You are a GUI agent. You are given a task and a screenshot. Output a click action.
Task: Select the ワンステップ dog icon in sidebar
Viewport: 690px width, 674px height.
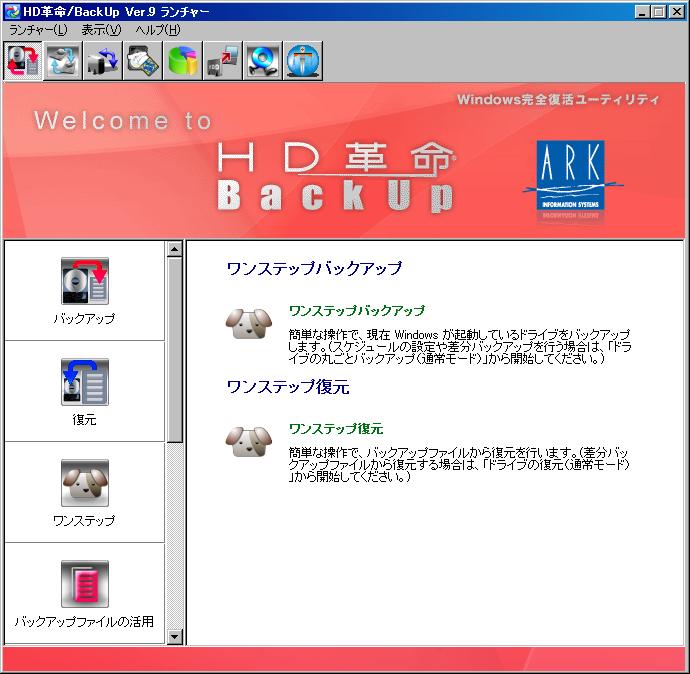point(84,483)
